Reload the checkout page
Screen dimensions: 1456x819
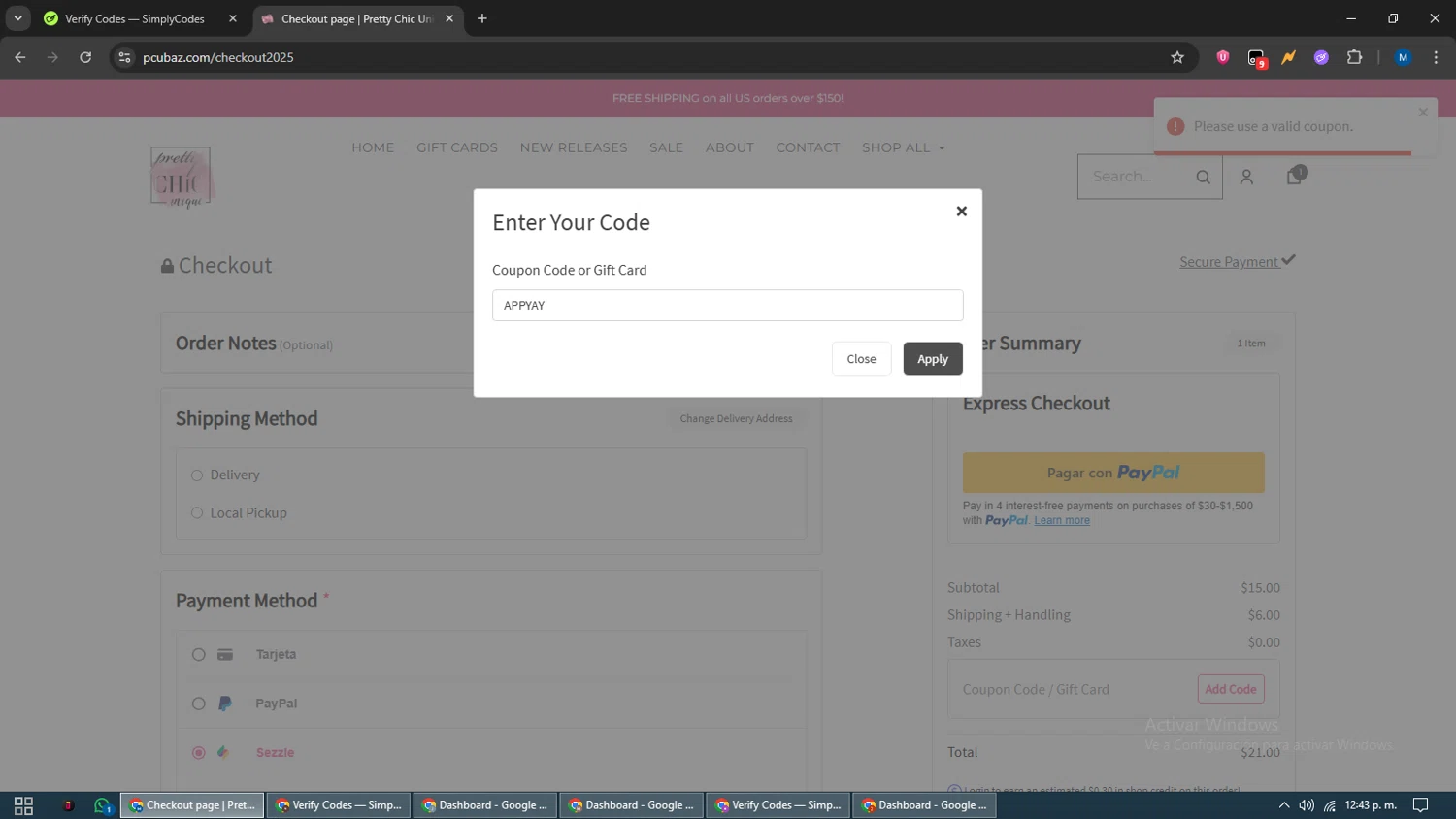pyautogui.click(x=85, y=57)
